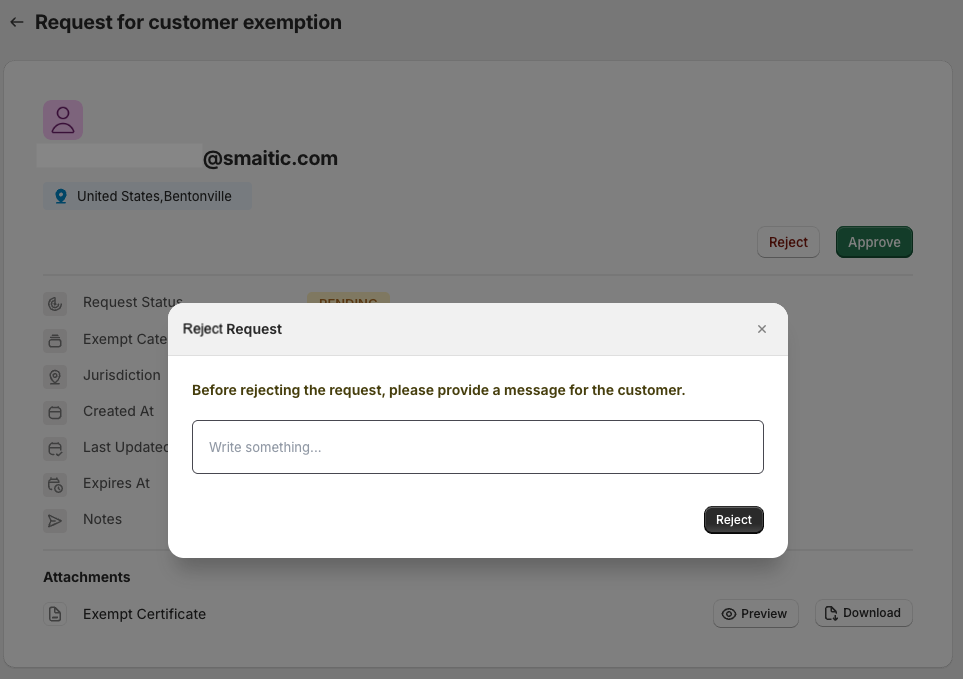Click the red-text Reject button beside Approve

pos(788,242)
